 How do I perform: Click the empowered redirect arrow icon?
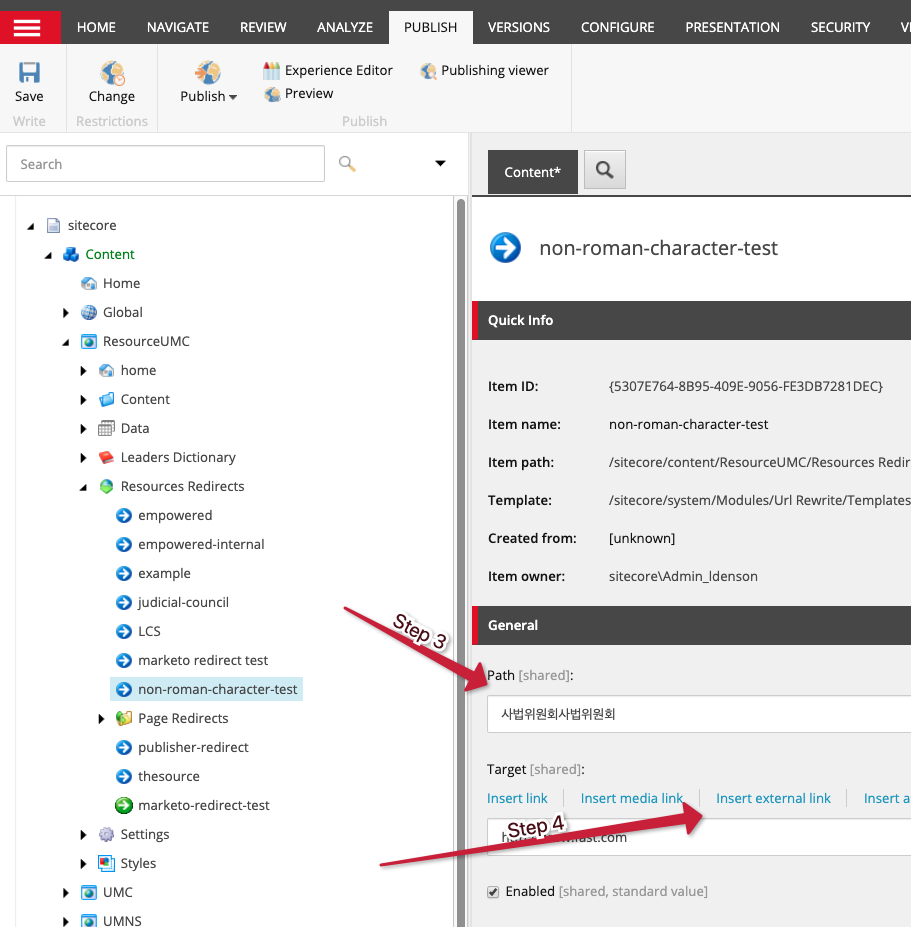tap(124, 515)
